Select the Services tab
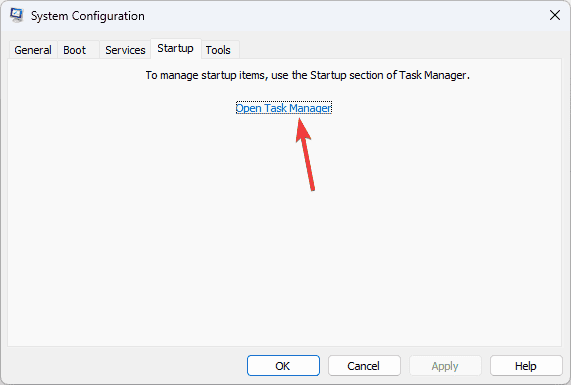 coord(125,50)
